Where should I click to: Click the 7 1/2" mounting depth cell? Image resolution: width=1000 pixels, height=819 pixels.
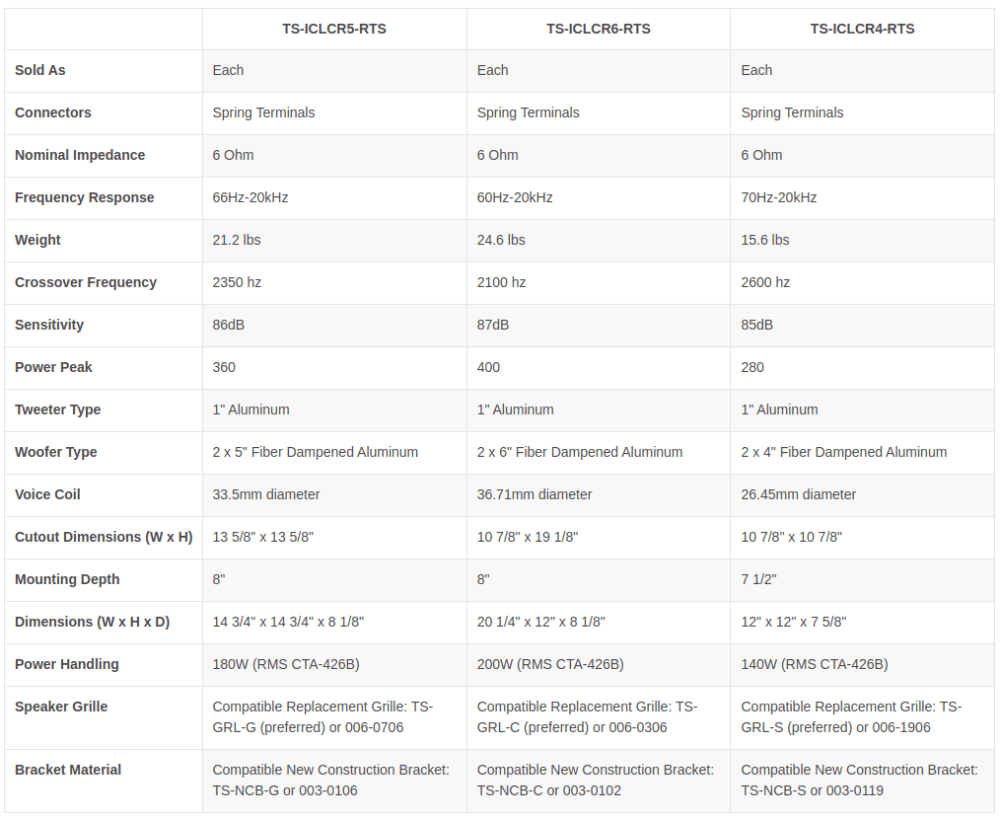point(758,579)
